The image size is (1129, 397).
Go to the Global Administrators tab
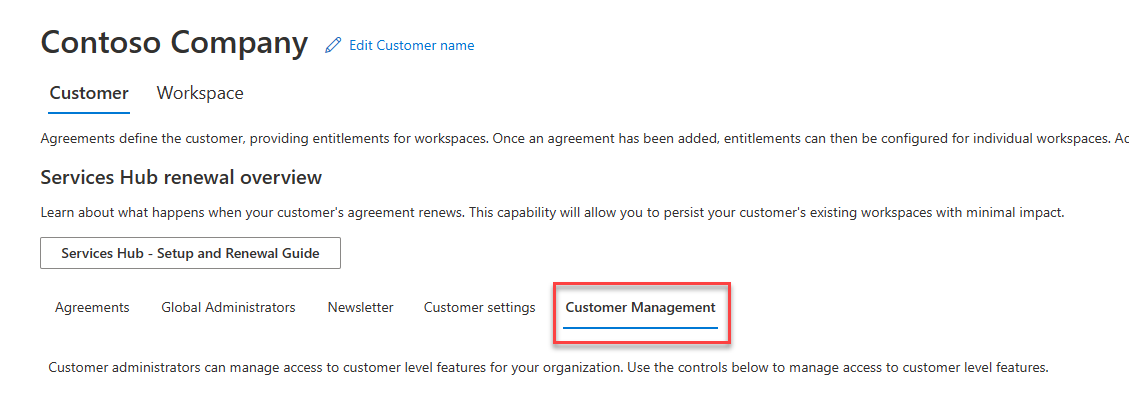tap(228, 307)
